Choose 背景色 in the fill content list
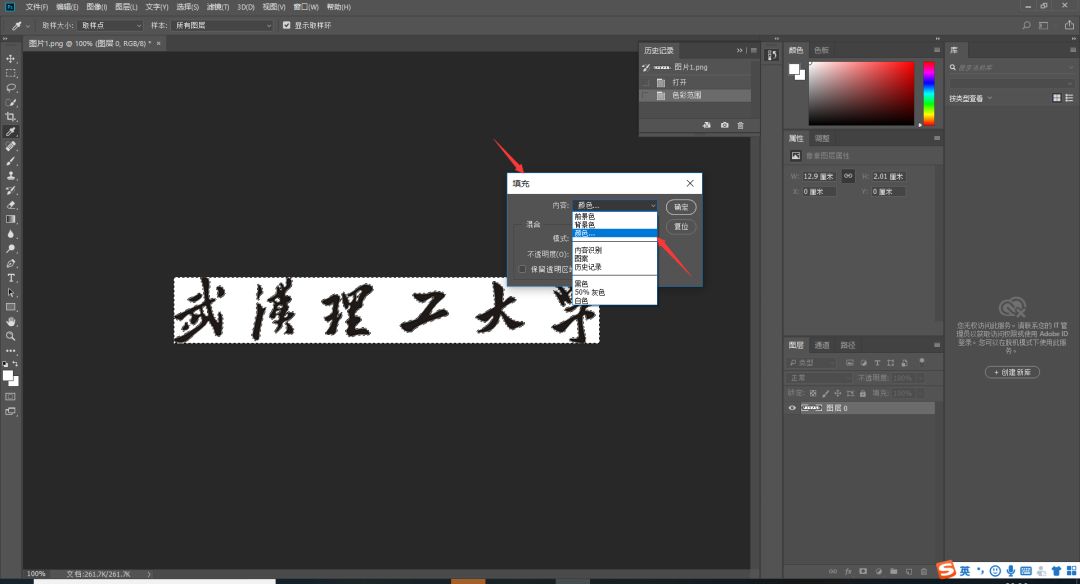Screen dimensions: 1080x584 pyautogui.click(x=585, y=225)
